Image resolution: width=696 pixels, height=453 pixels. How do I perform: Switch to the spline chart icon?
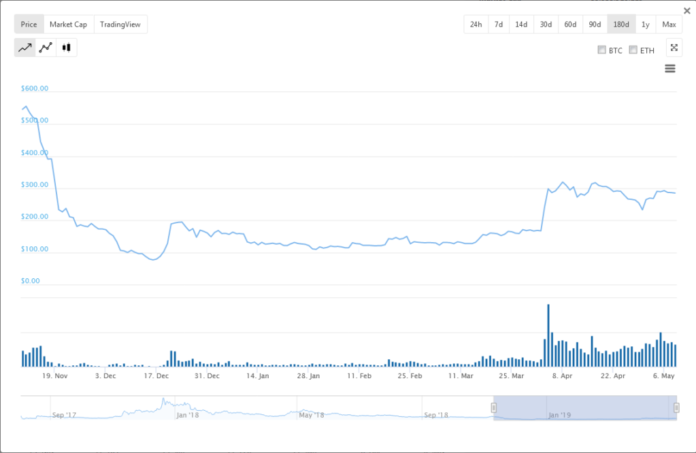tap(46, 47)
